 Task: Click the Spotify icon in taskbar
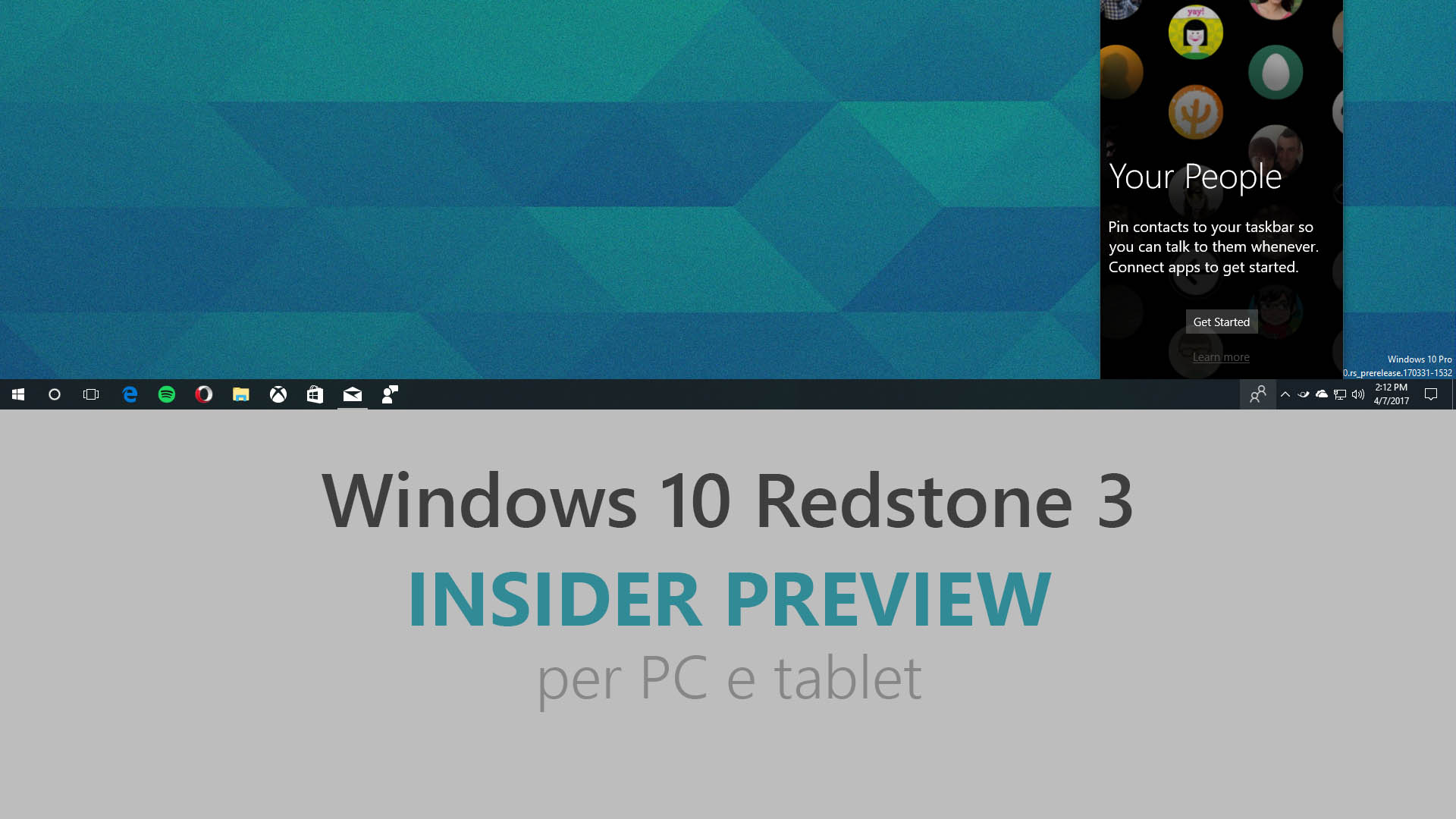click(x=167, y=394)
